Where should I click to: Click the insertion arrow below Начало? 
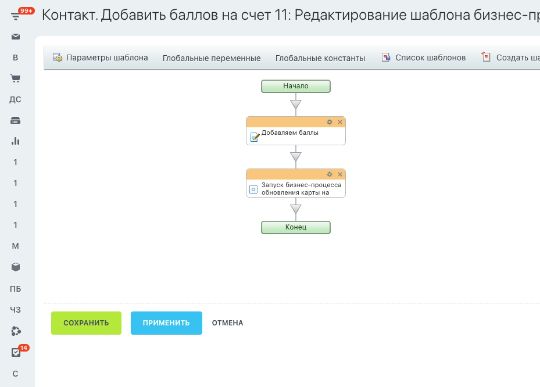pos(295,104)
